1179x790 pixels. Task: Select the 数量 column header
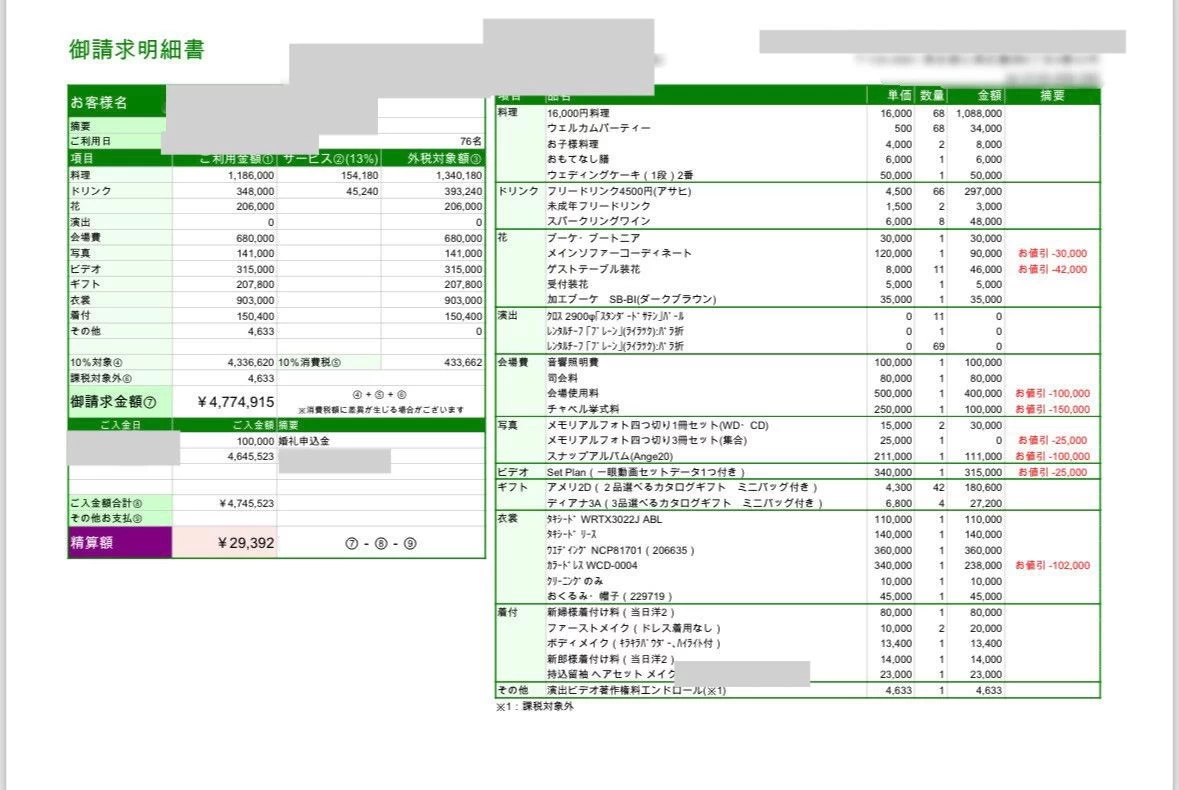(932, 96)
